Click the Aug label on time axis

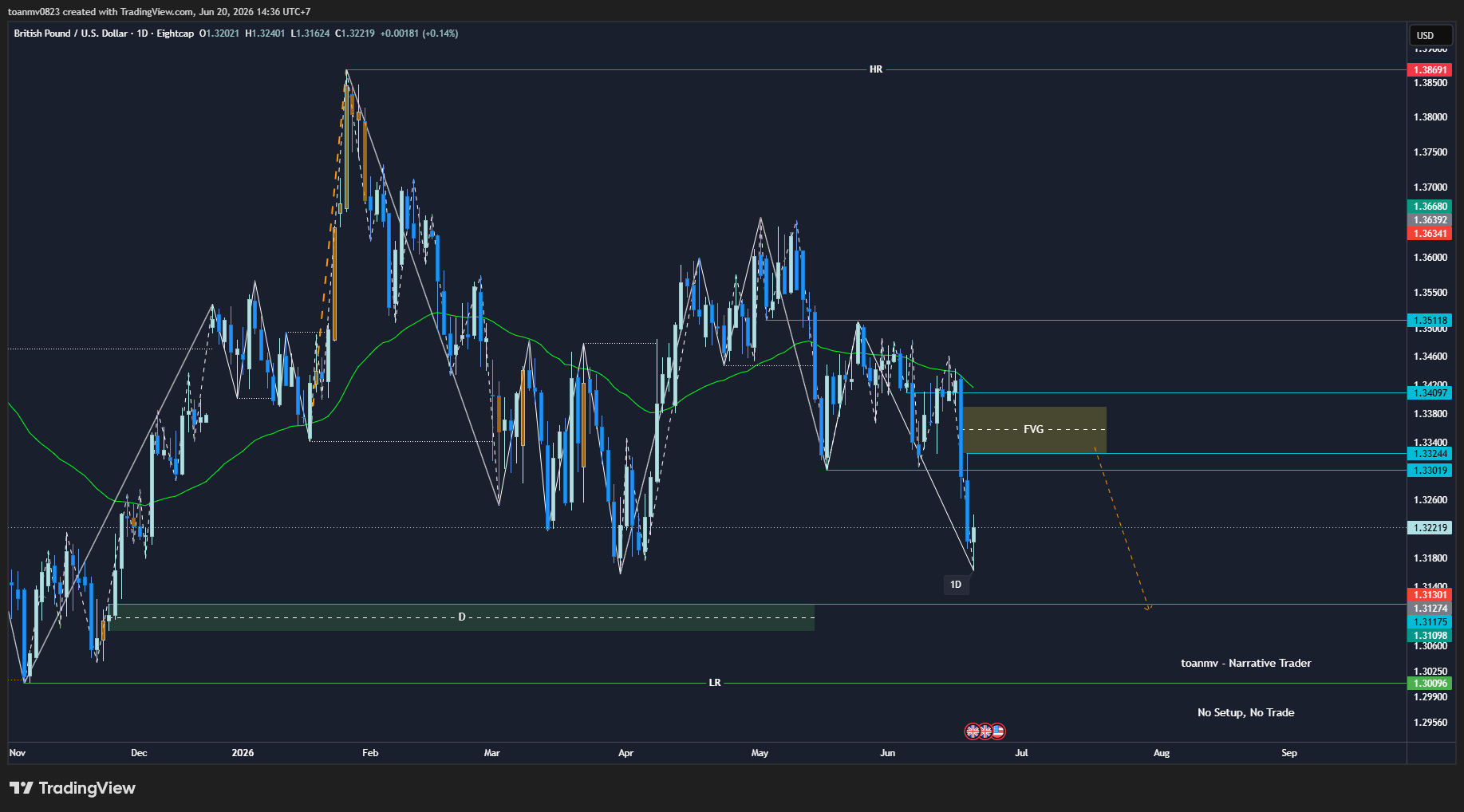pyautogui.click(x=1162, y=753)
